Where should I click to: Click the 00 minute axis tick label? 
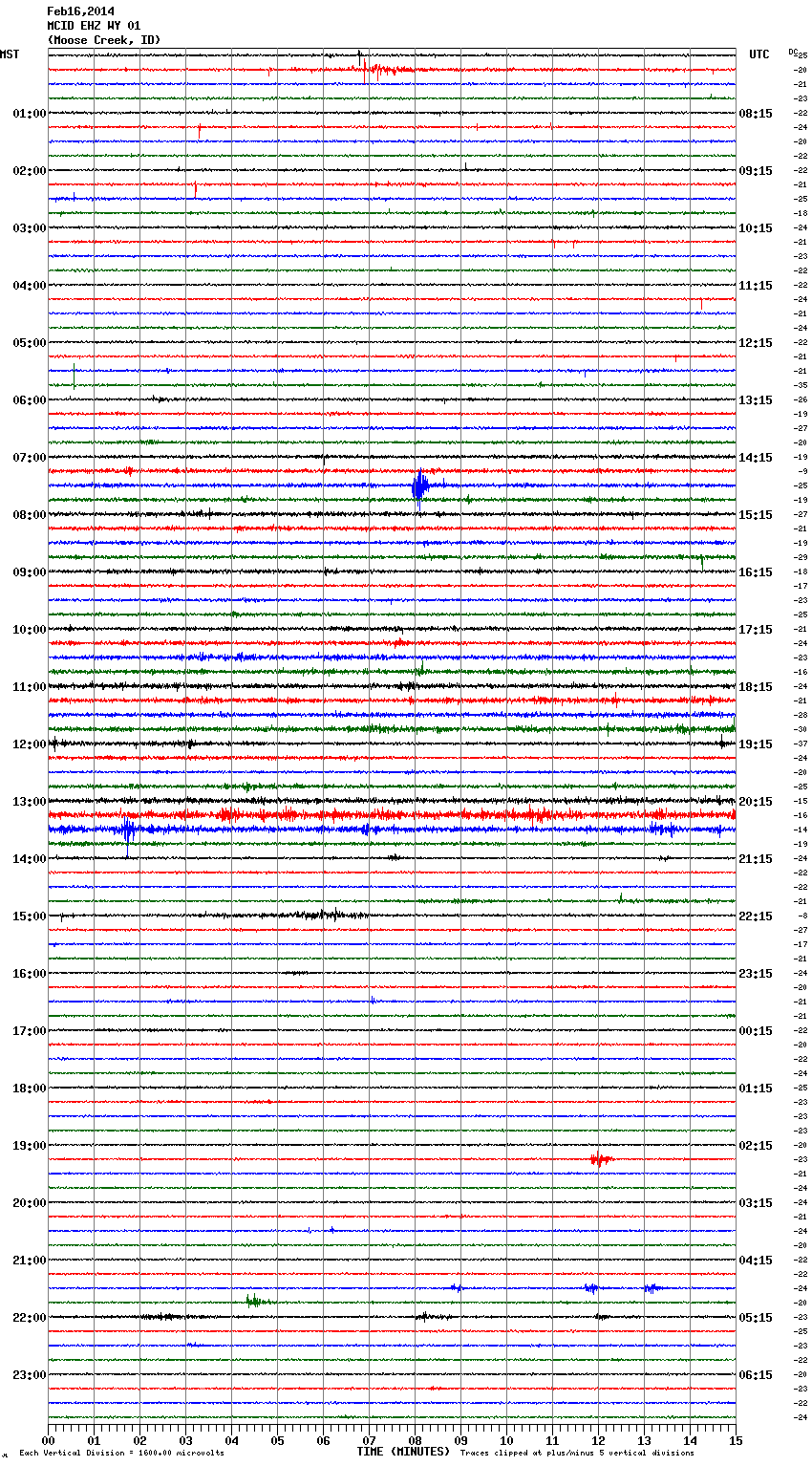[x=49, y=1440]
